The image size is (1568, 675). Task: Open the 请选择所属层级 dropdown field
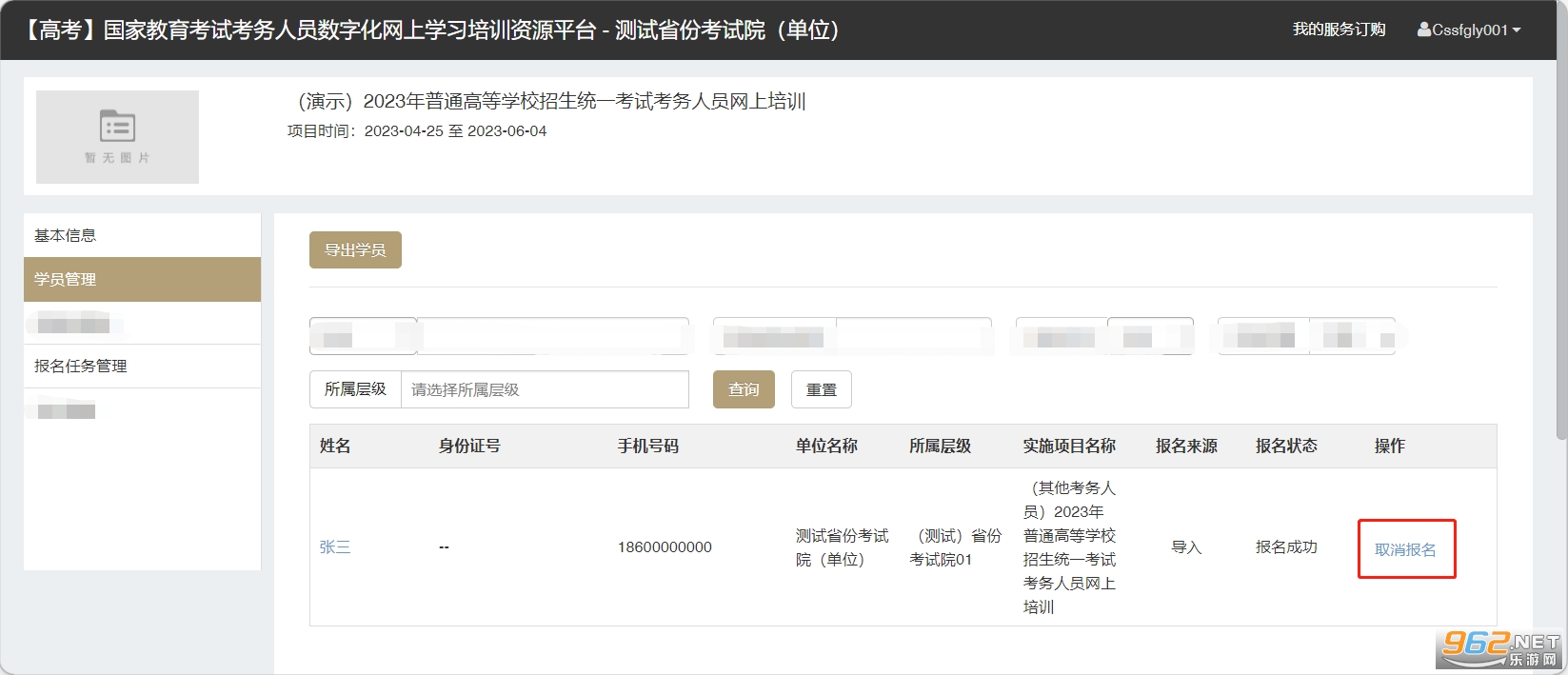point(545,389)
